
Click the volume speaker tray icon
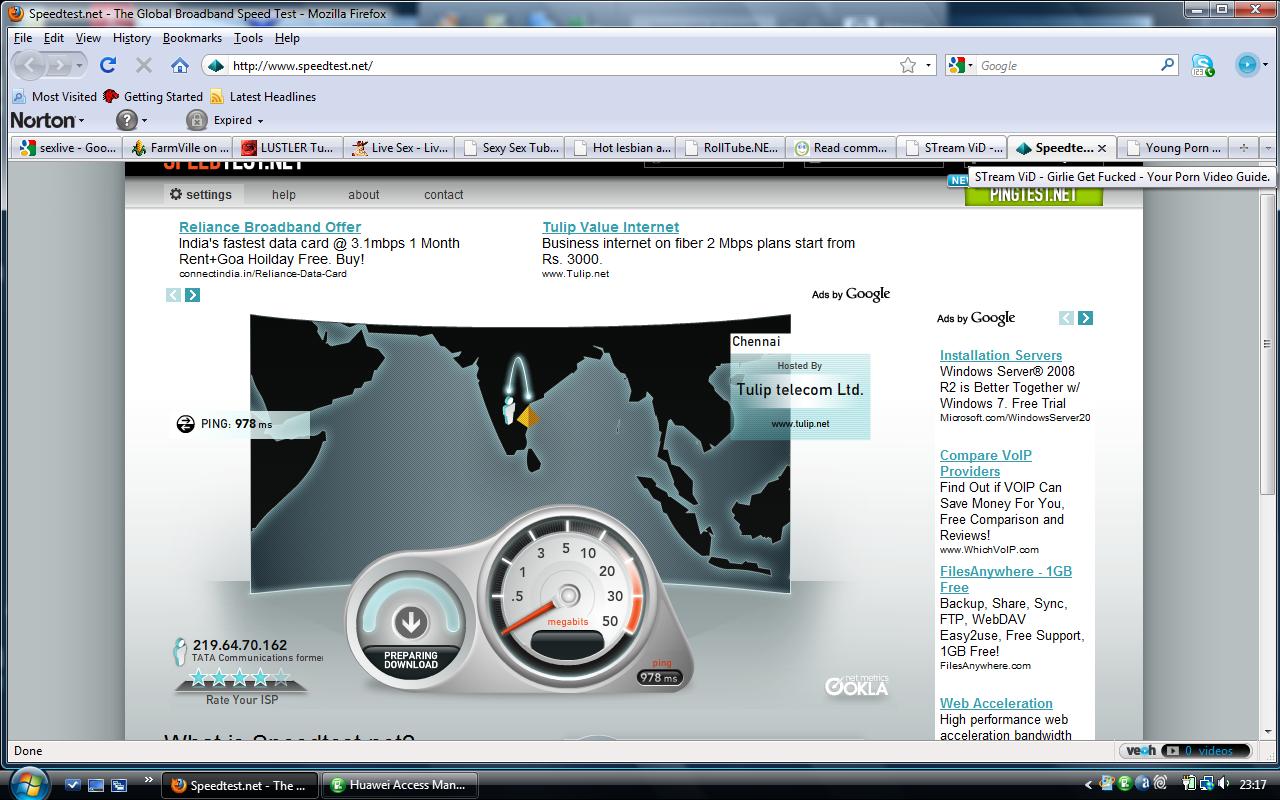[x=1225, y=784]
